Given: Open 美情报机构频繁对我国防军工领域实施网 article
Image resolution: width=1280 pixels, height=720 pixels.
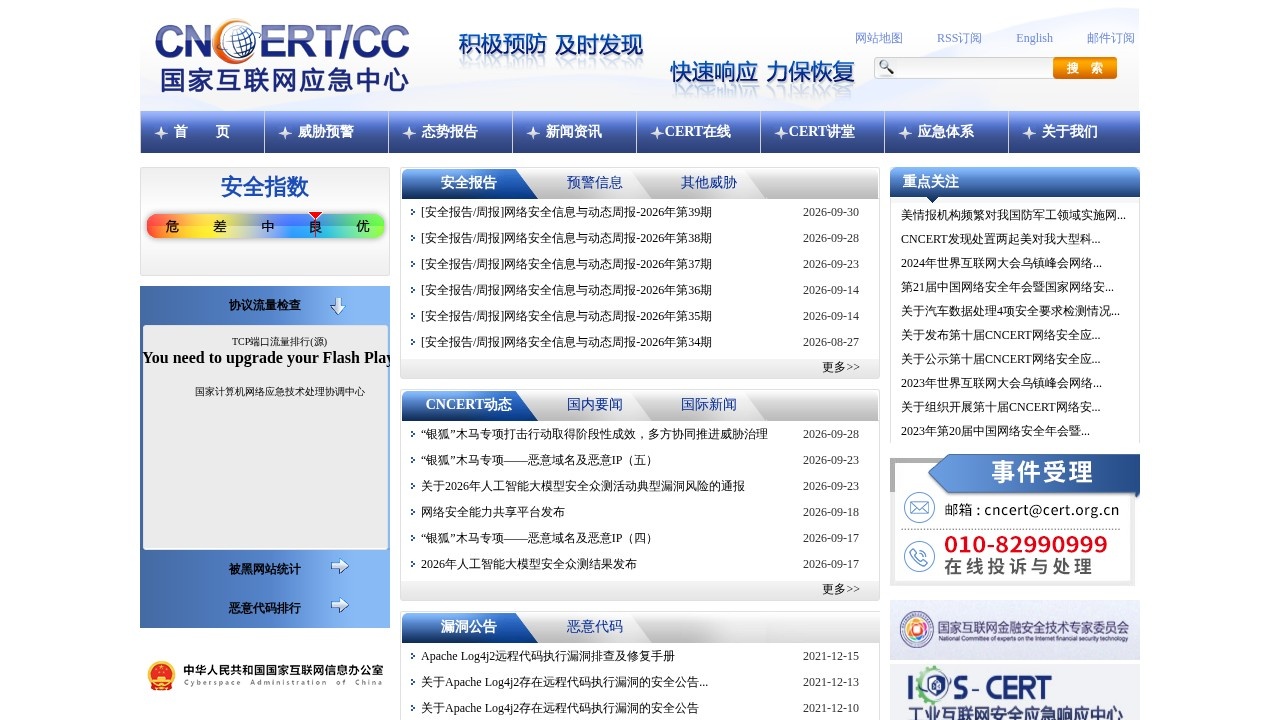Looking at the screenshot, I should point(1013,215).
